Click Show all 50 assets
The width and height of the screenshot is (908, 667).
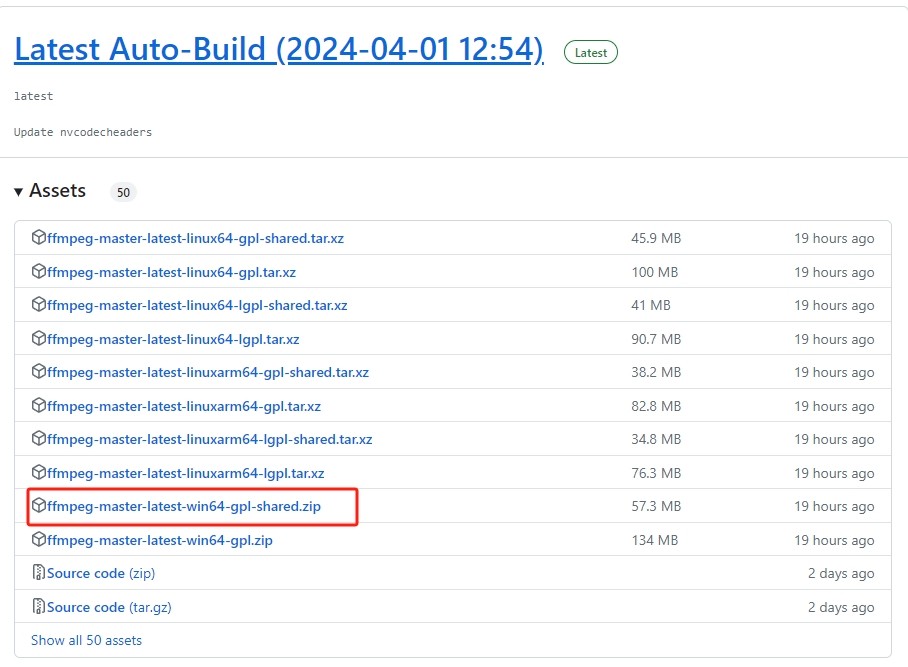pos(86,640)
